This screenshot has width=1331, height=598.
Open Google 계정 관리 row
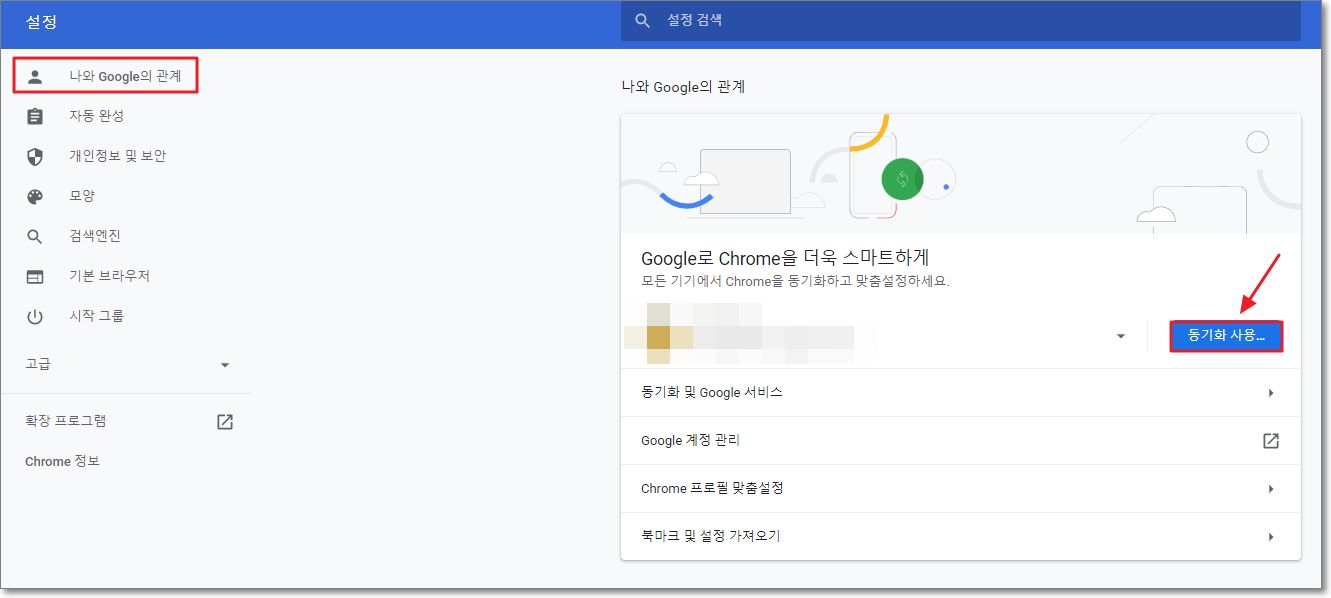point(960,440)
